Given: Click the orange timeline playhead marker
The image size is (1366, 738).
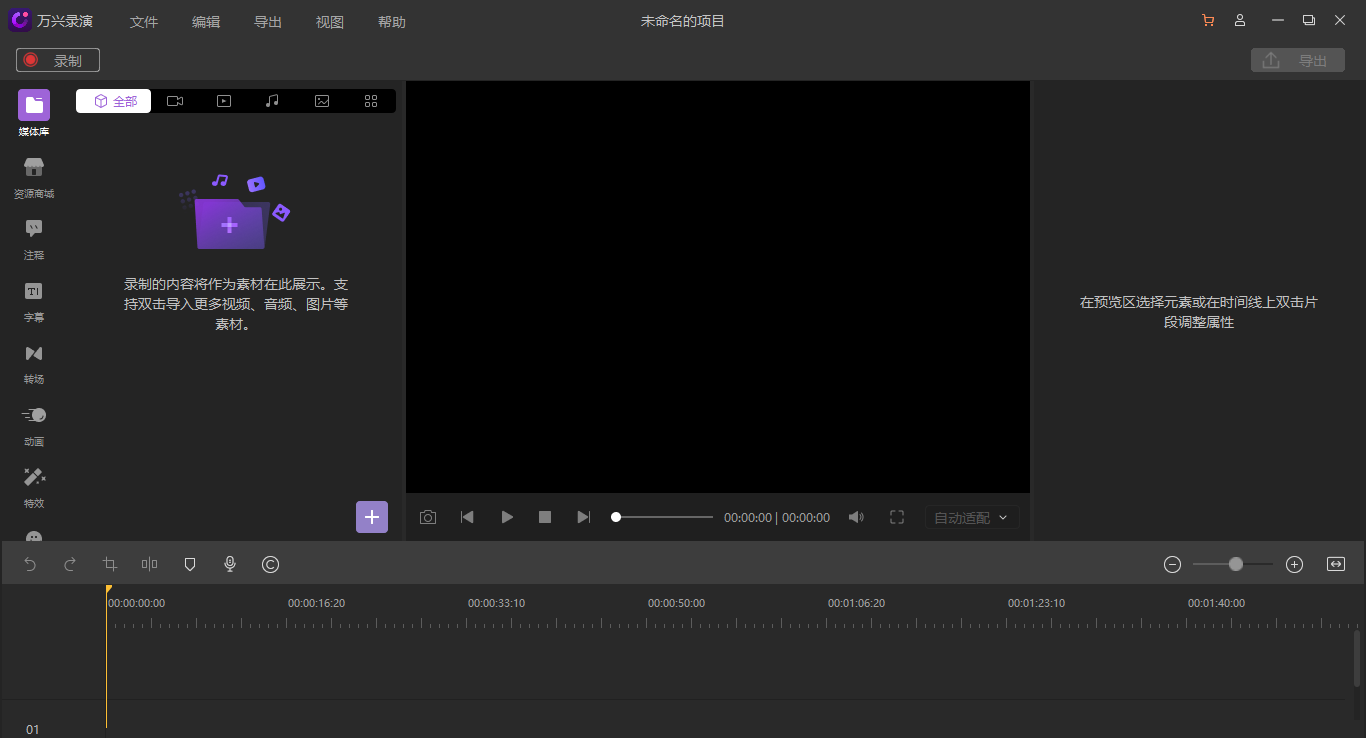Looking at the screenshot, I should pyautogui.click(x=108, y=590).
